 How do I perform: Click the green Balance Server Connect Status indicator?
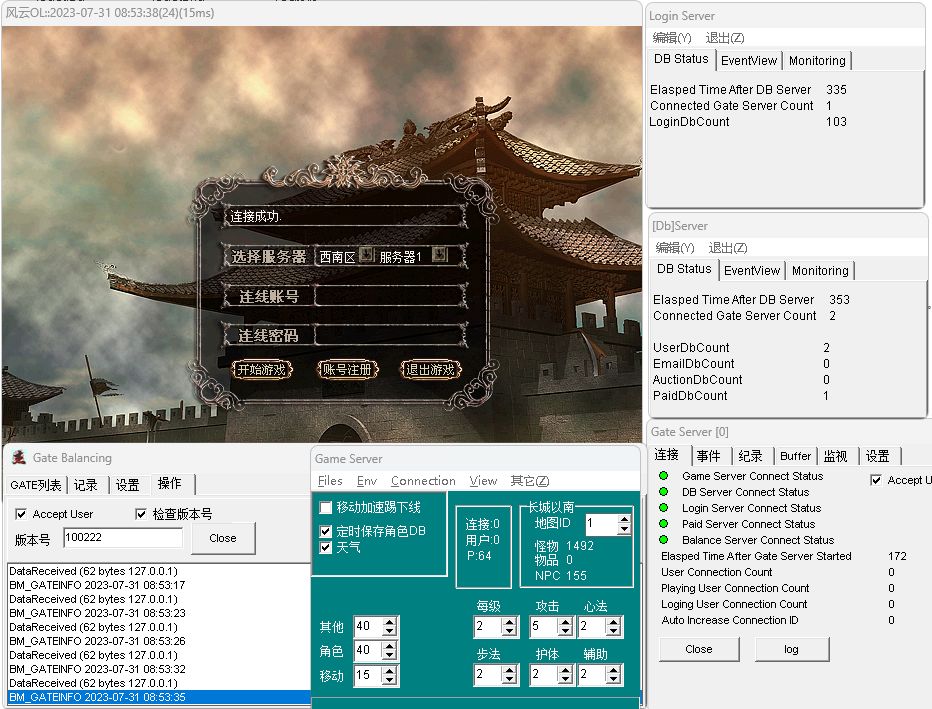[664, 540]
